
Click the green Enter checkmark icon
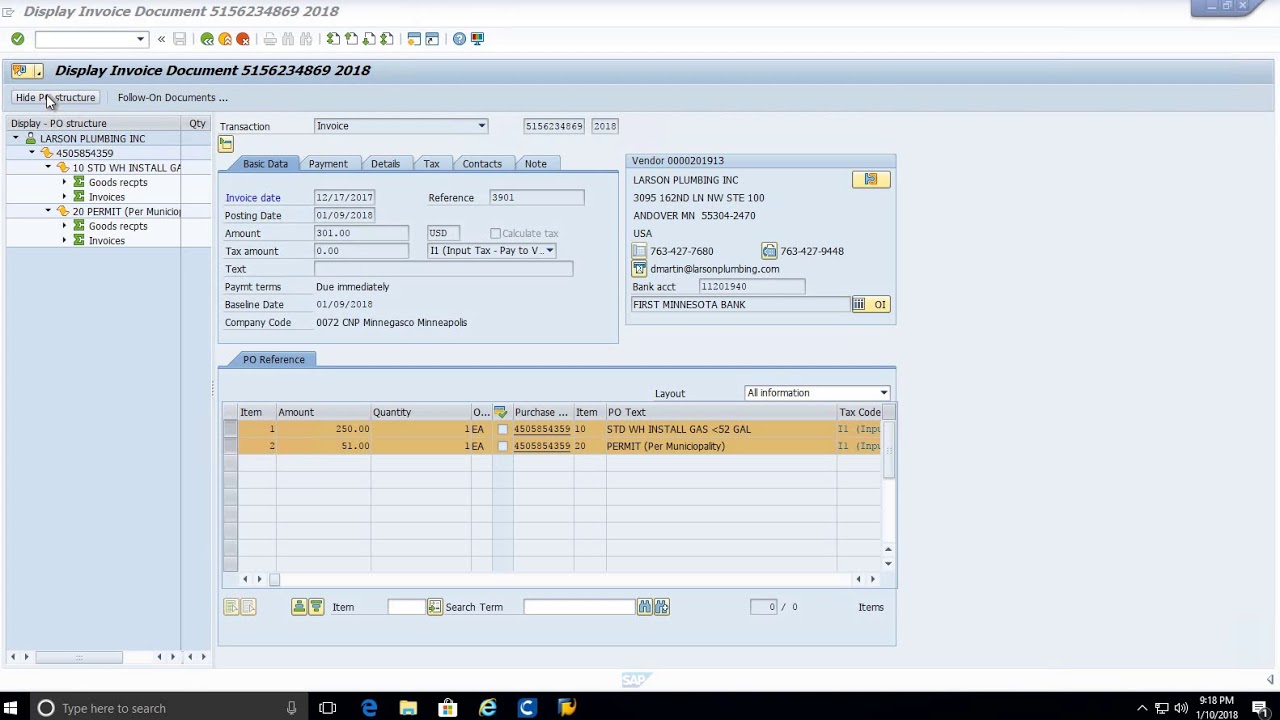pos(18,39)
